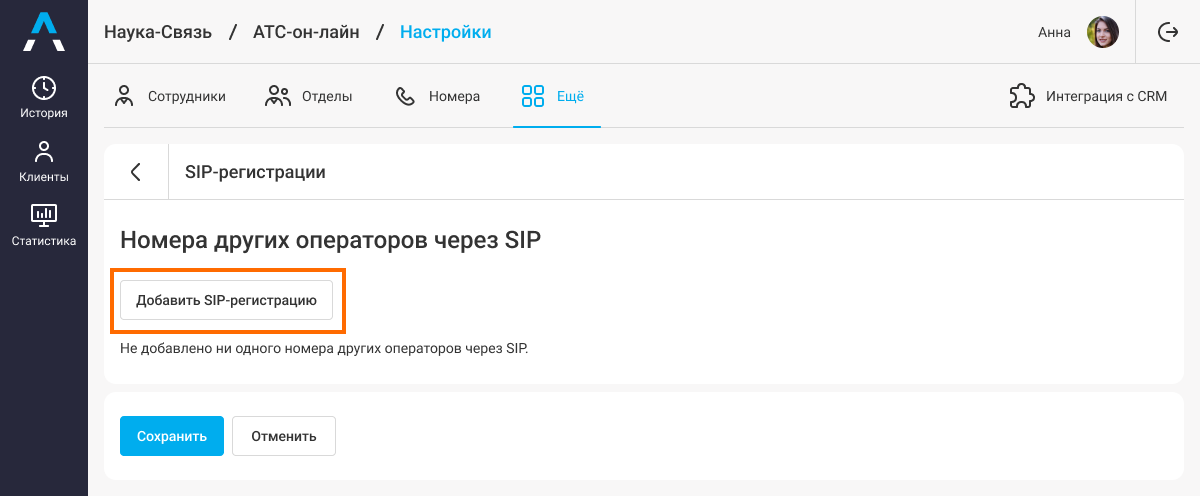Save changes with the Сохранить button
Image resolution: width=1200 pixels, height=496 pixels.
click(x=172, y=436)
